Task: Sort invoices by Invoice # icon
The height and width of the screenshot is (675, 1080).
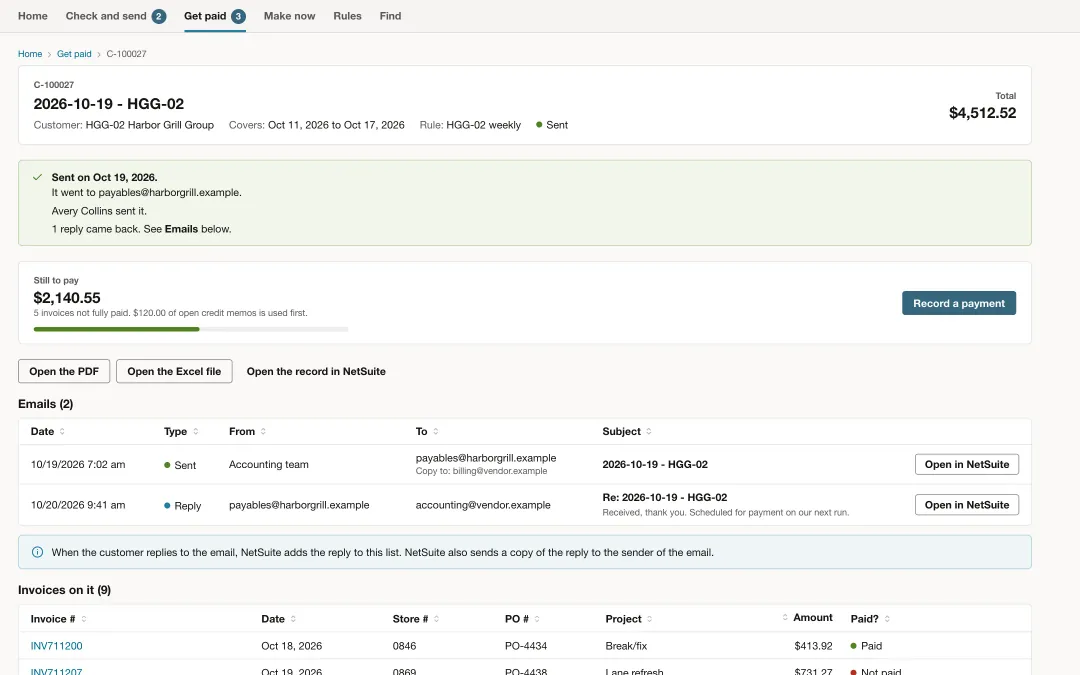Action: pos(84,619)
